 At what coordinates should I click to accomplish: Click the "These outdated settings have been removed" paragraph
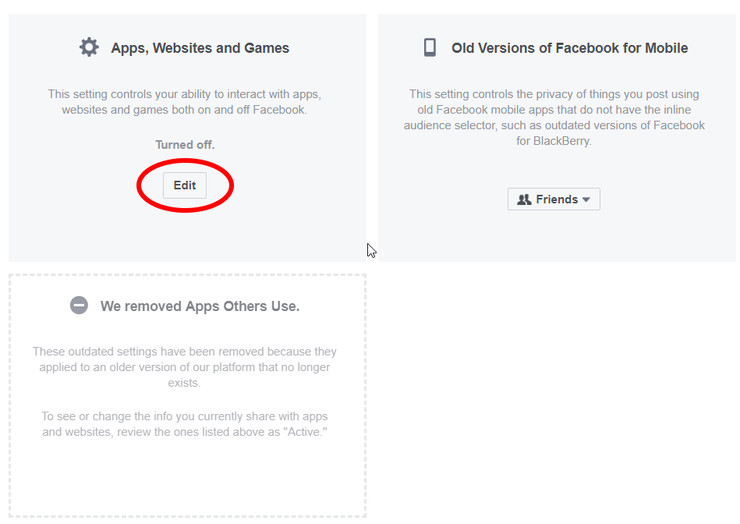pyautogui.click(x=185, y=367)
